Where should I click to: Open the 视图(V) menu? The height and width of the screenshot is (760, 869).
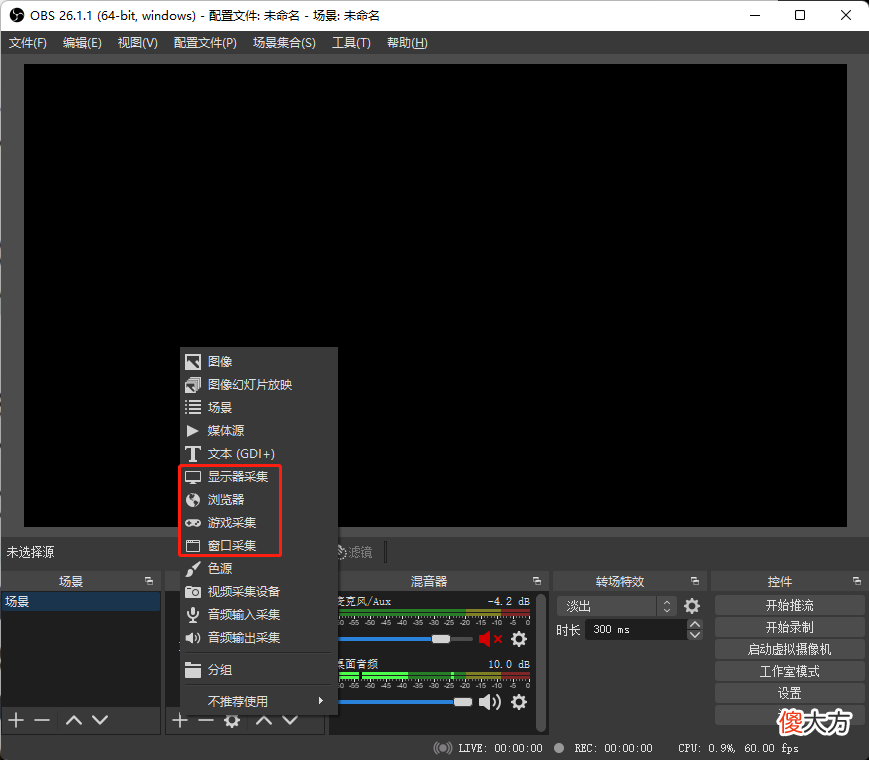tap(137, 43)
